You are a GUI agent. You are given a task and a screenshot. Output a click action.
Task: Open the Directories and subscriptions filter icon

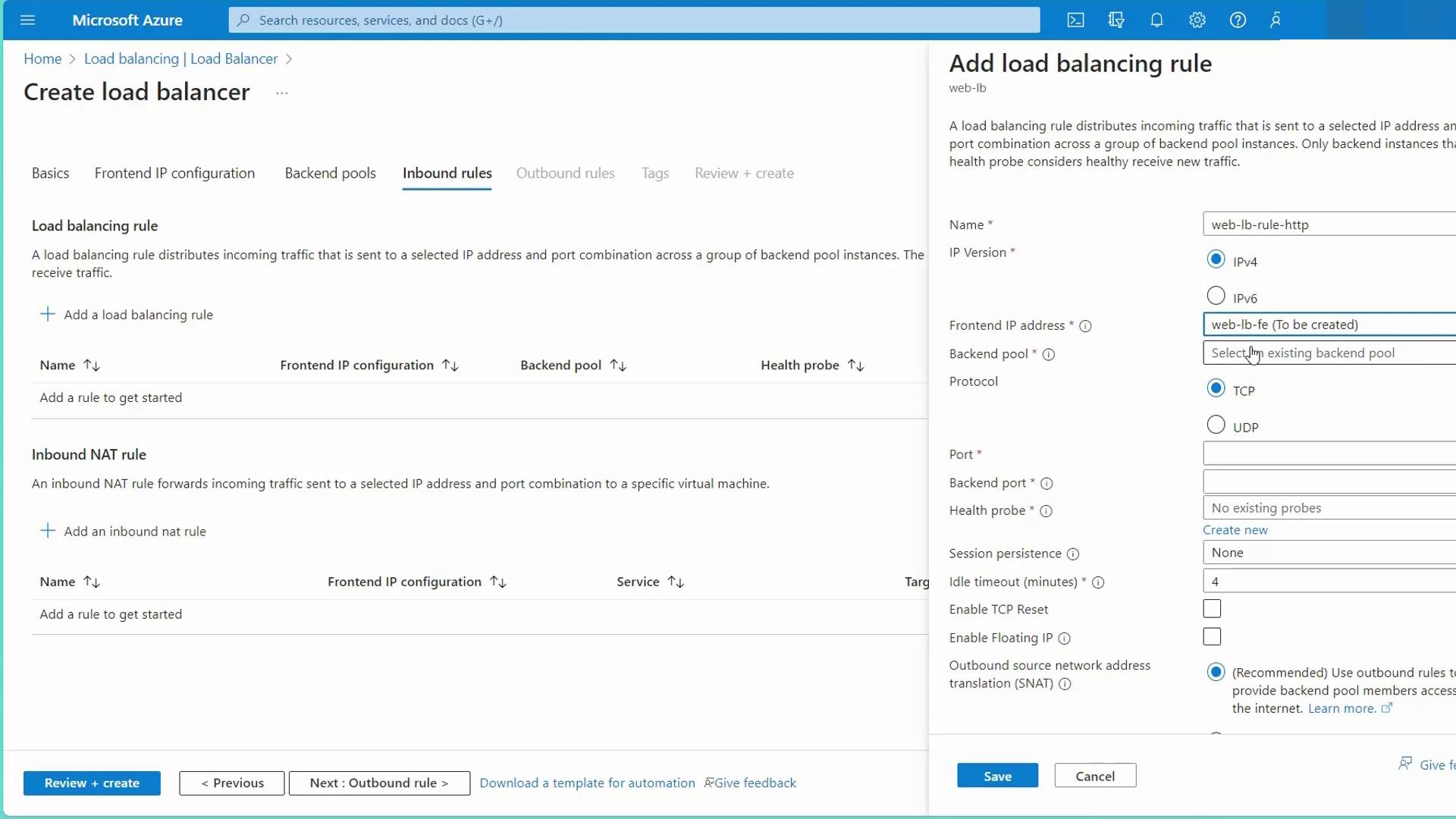click(1116, 20)
